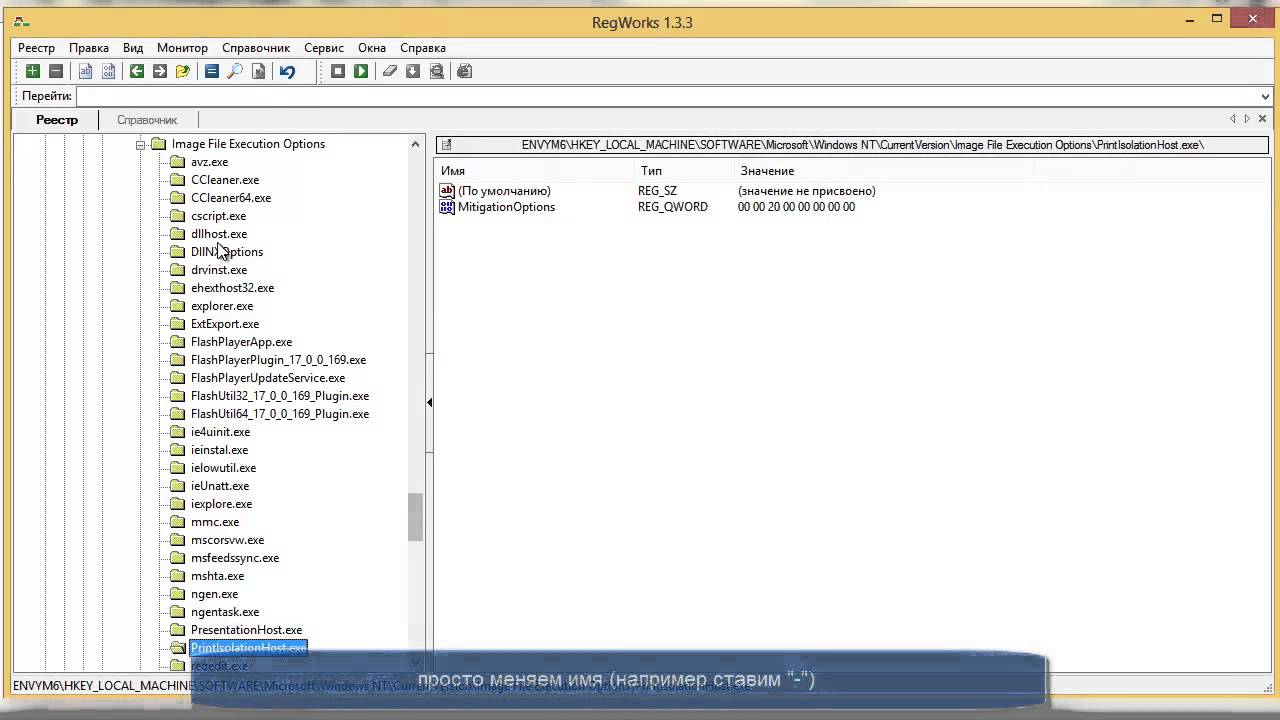Click the monitor search magnifier icon
This screenshot has height=720, width=1280.
(436, 71)
